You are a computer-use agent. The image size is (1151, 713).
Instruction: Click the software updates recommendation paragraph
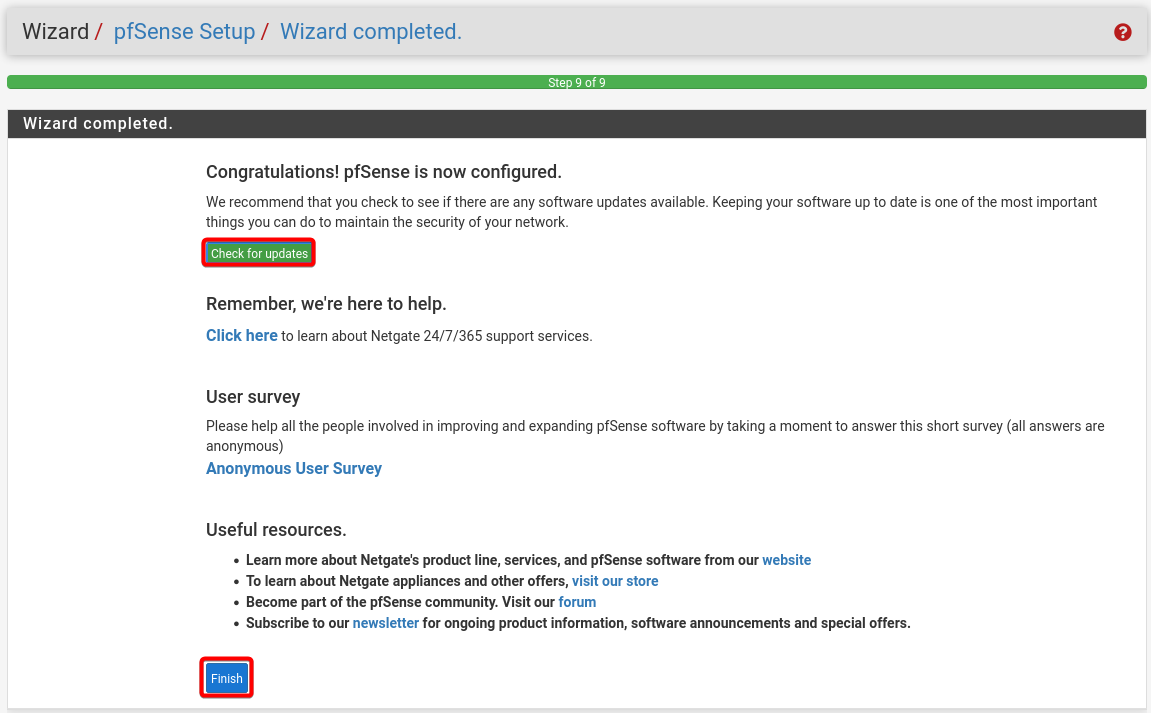point(650,211)
